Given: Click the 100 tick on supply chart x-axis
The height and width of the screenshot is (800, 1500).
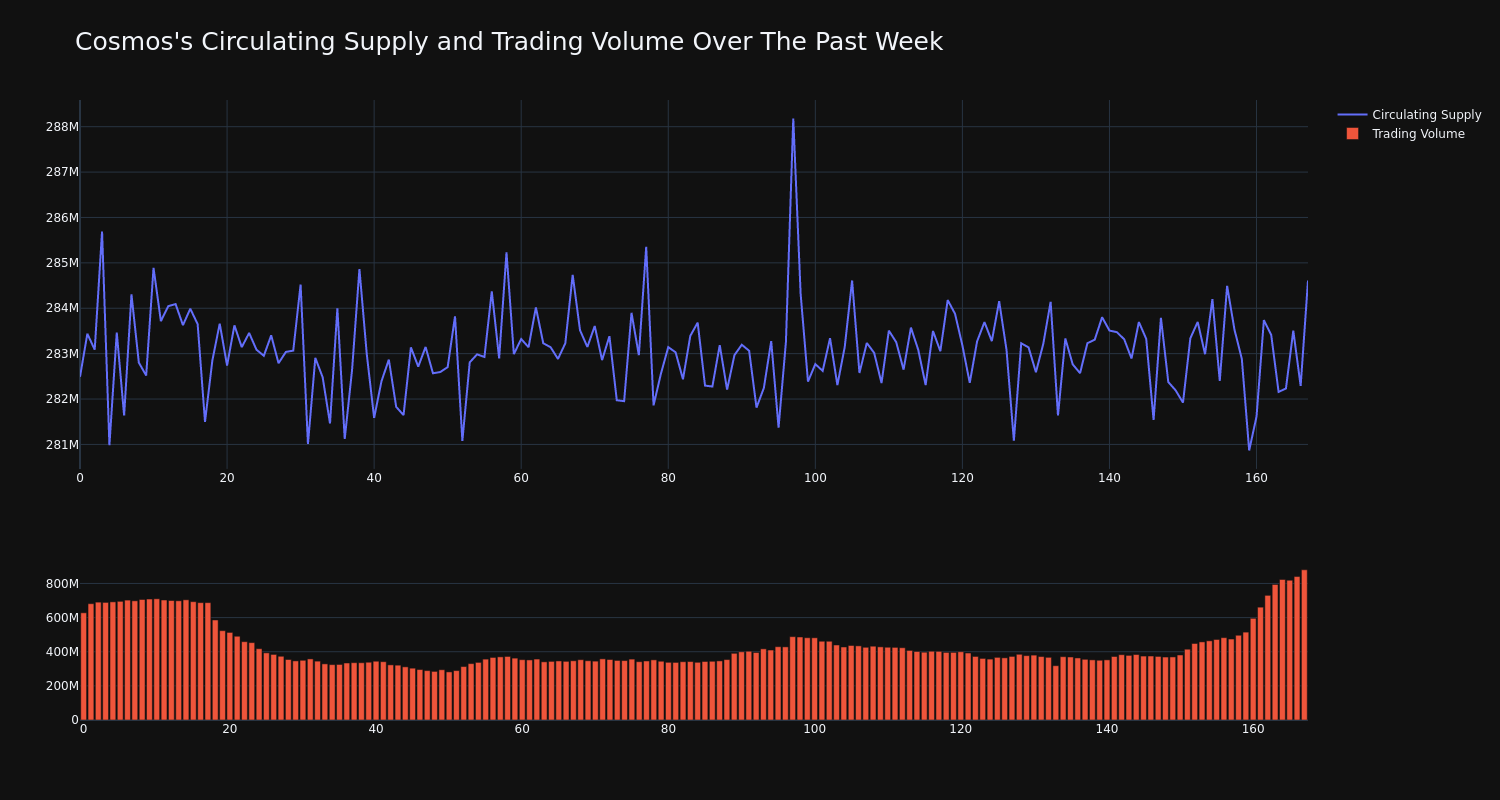Looking at the screenshot, I should click(815, 478).
